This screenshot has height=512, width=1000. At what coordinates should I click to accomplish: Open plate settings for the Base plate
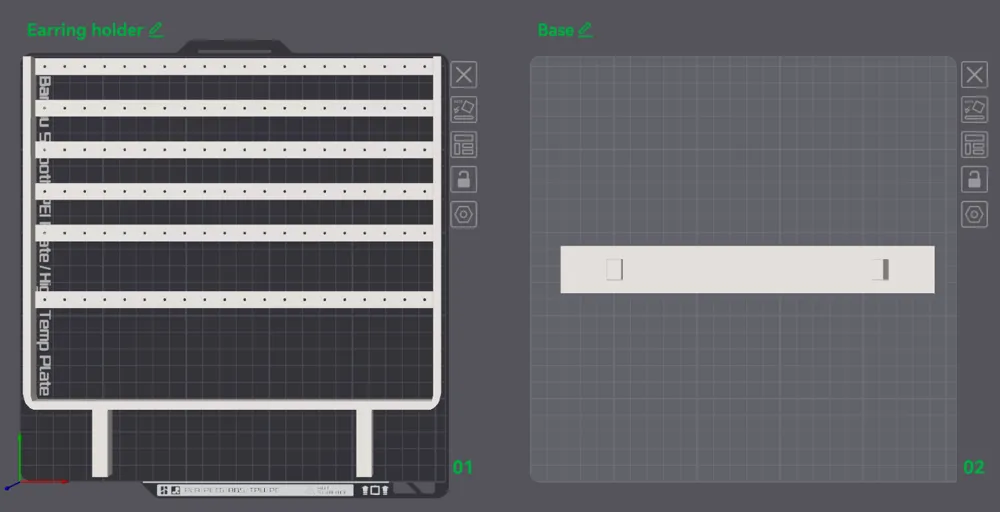point(974,214)
